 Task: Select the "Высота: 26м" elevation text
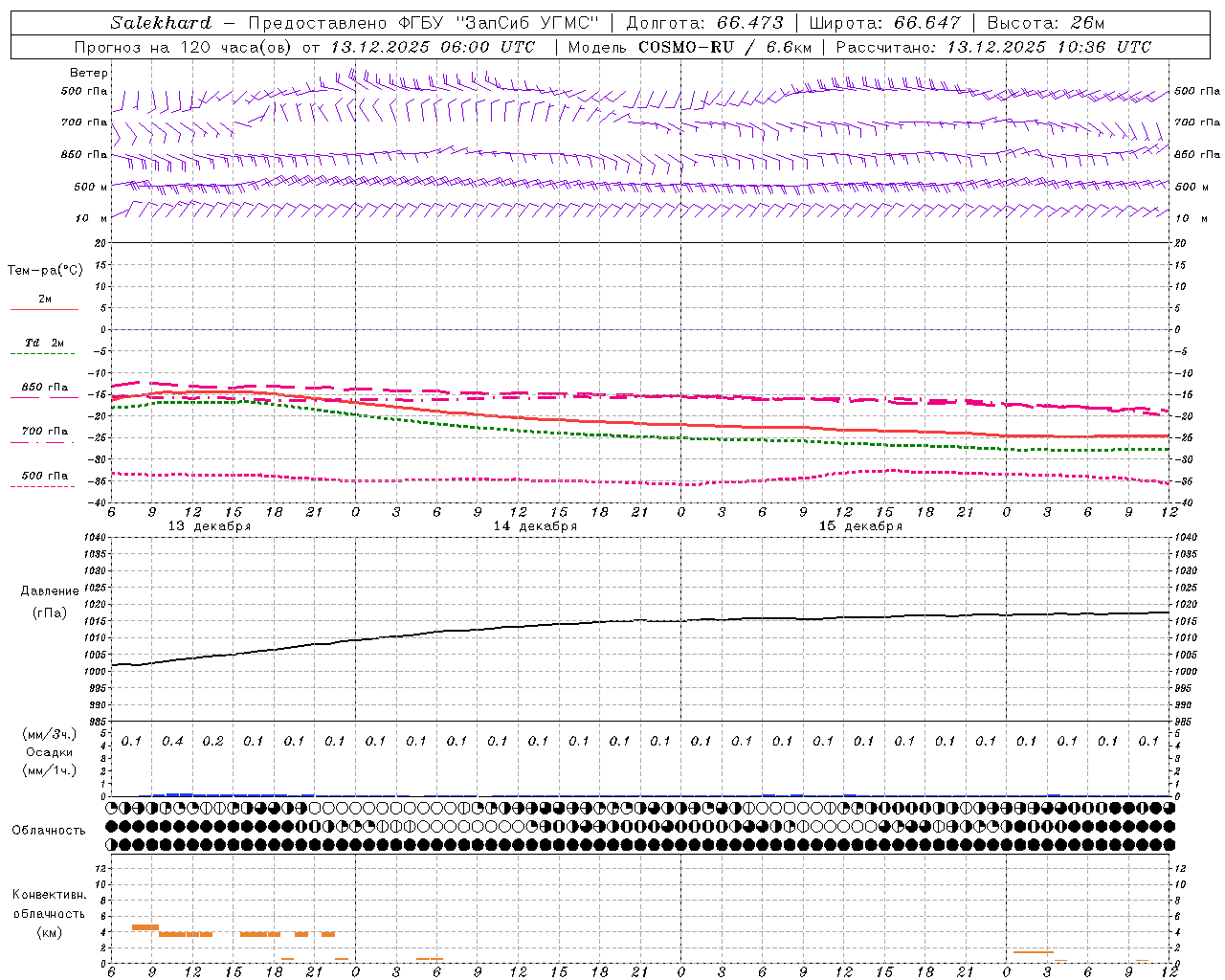1045,23
